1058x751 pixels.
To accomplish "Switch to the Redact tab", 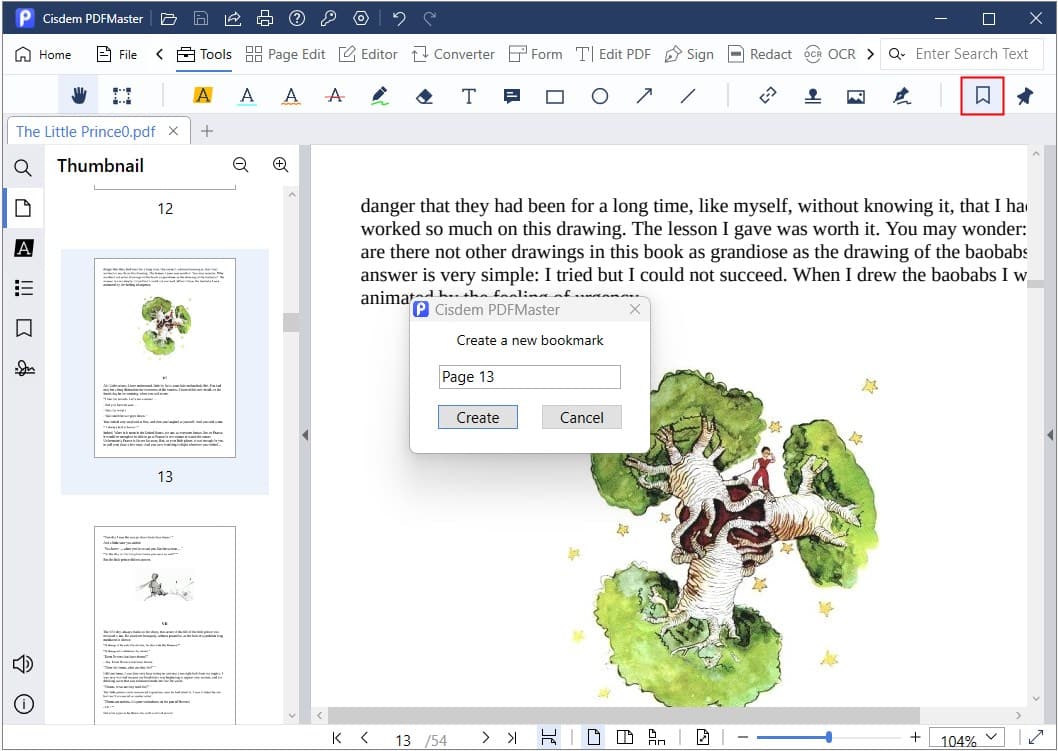I will point(760,54).
